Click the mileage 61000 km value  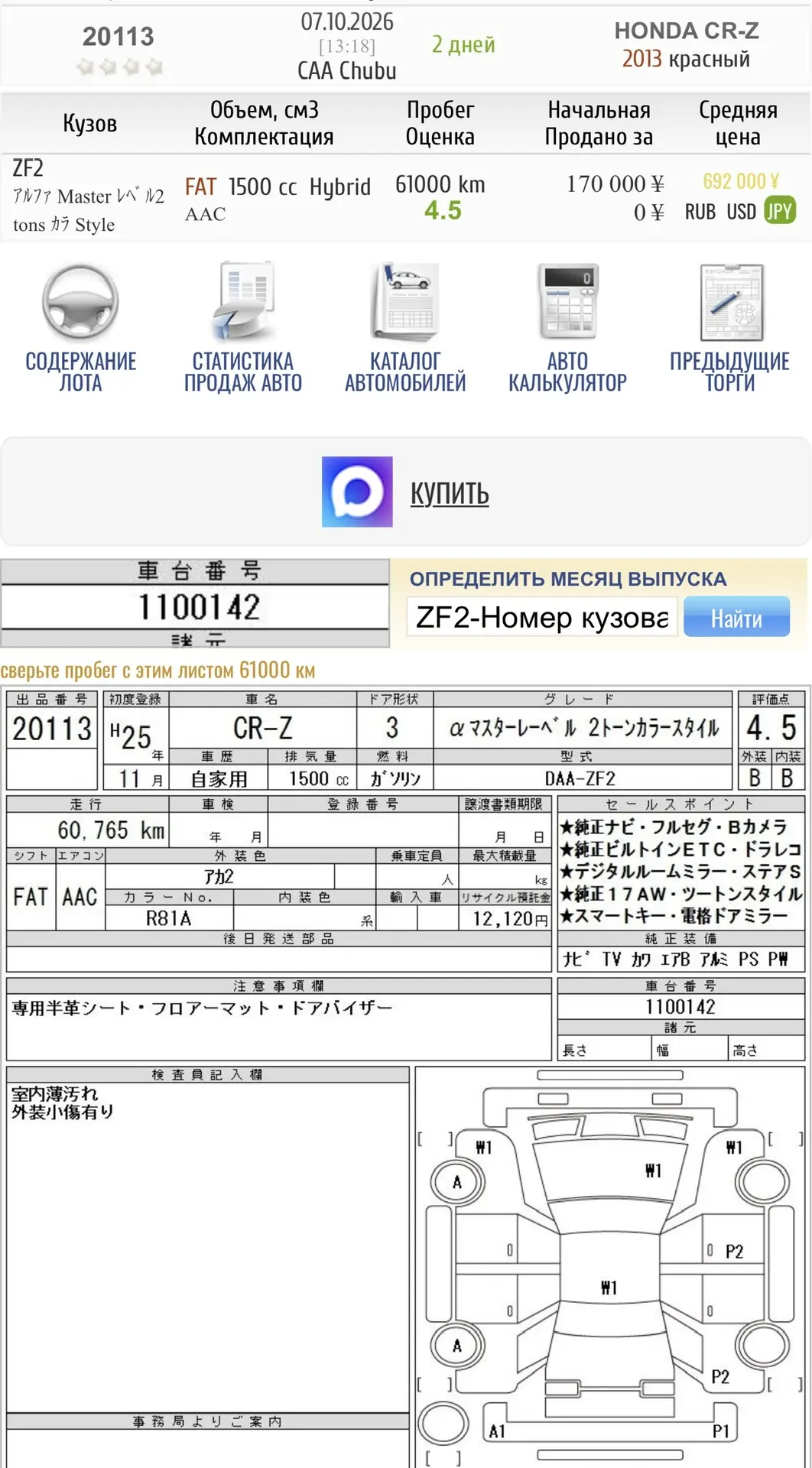440,184
